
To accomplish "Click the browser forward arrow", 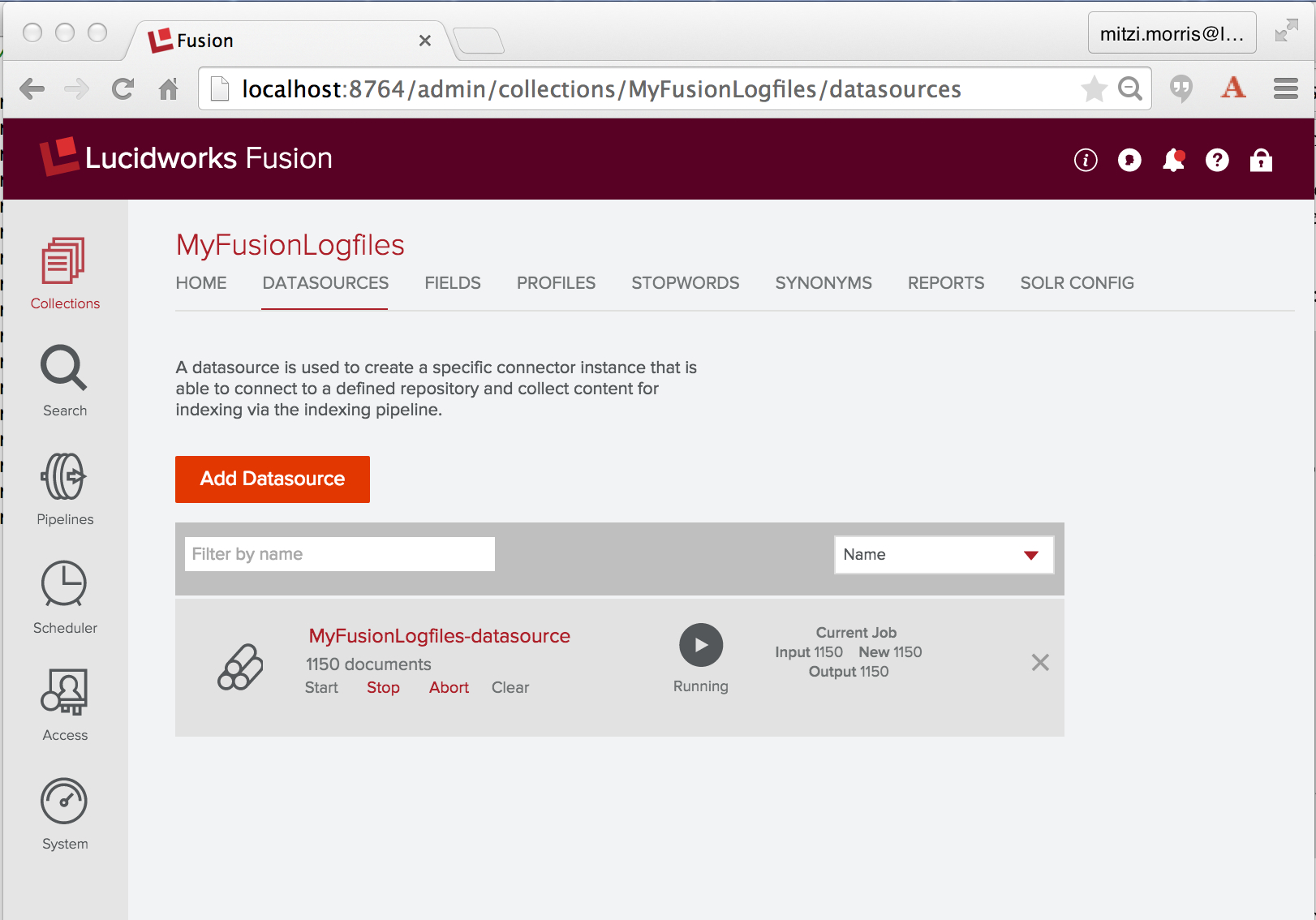I will point(77,88).
